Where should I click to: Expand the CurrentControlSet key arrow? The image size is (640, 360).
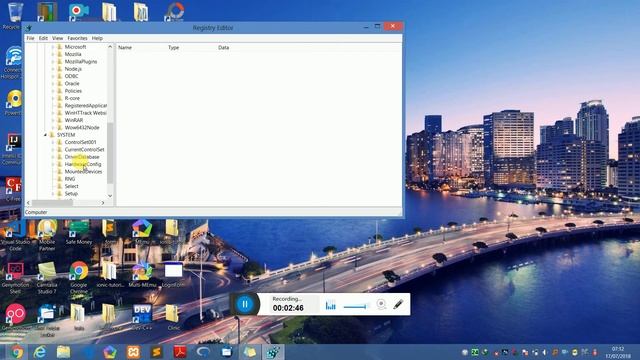pos(53,149)
